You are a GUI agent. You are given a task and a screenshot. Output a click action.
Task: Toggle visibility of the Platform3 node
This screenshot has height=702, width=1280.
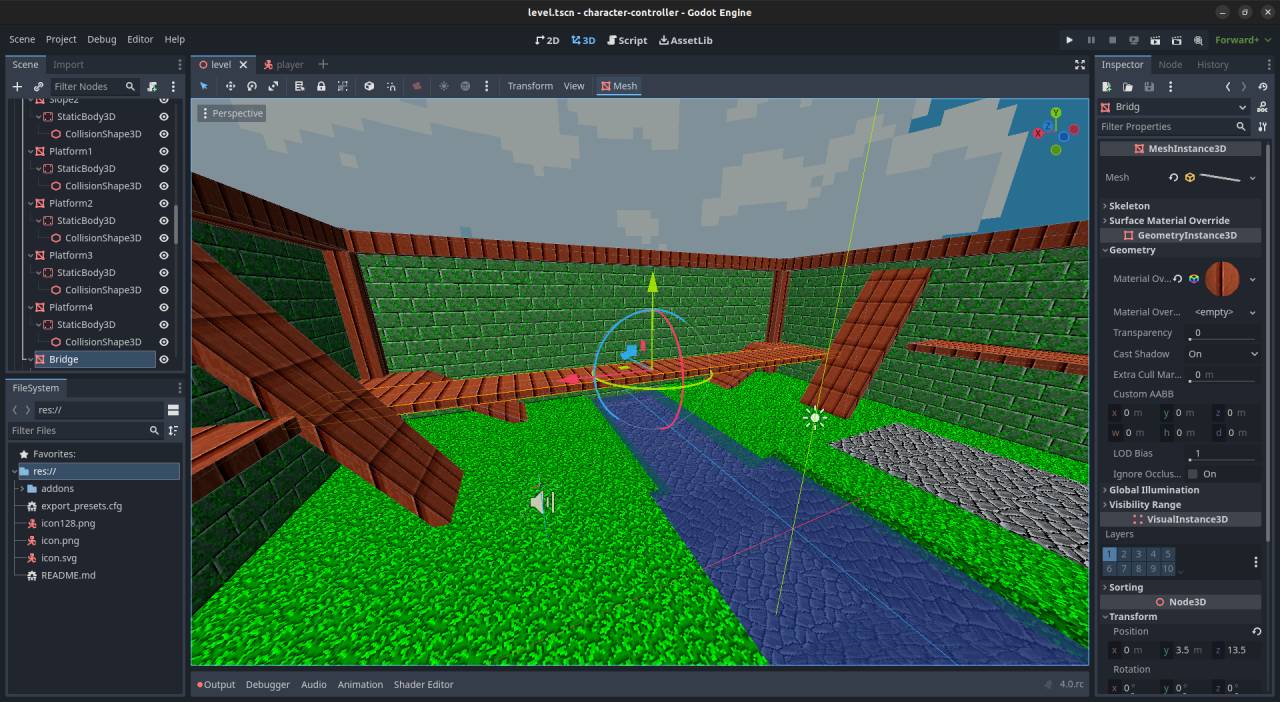click(x=163, y=255)
